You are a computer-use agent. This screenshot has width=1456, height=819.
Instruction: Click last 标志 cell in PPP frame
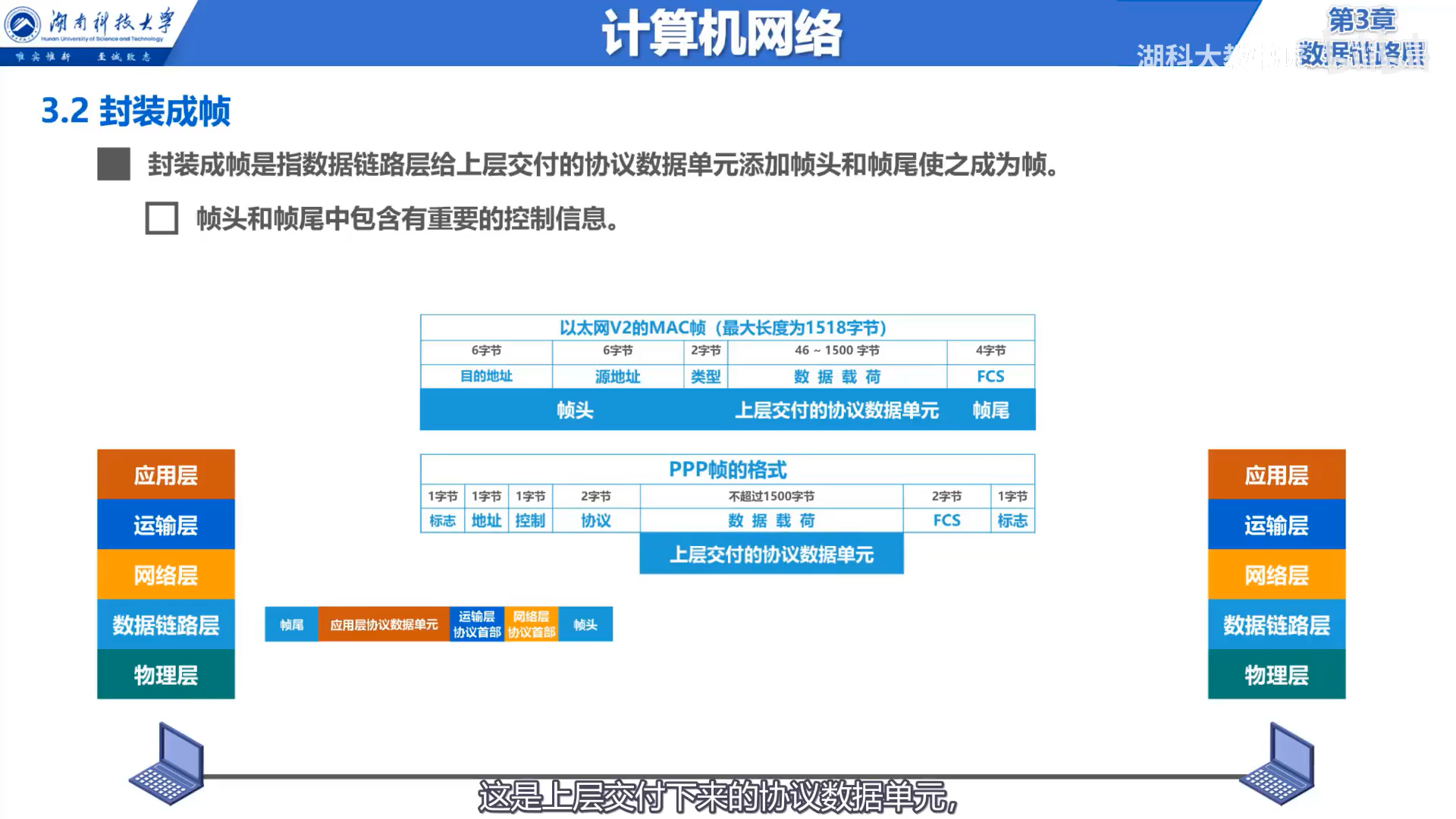pos(1013,520)
